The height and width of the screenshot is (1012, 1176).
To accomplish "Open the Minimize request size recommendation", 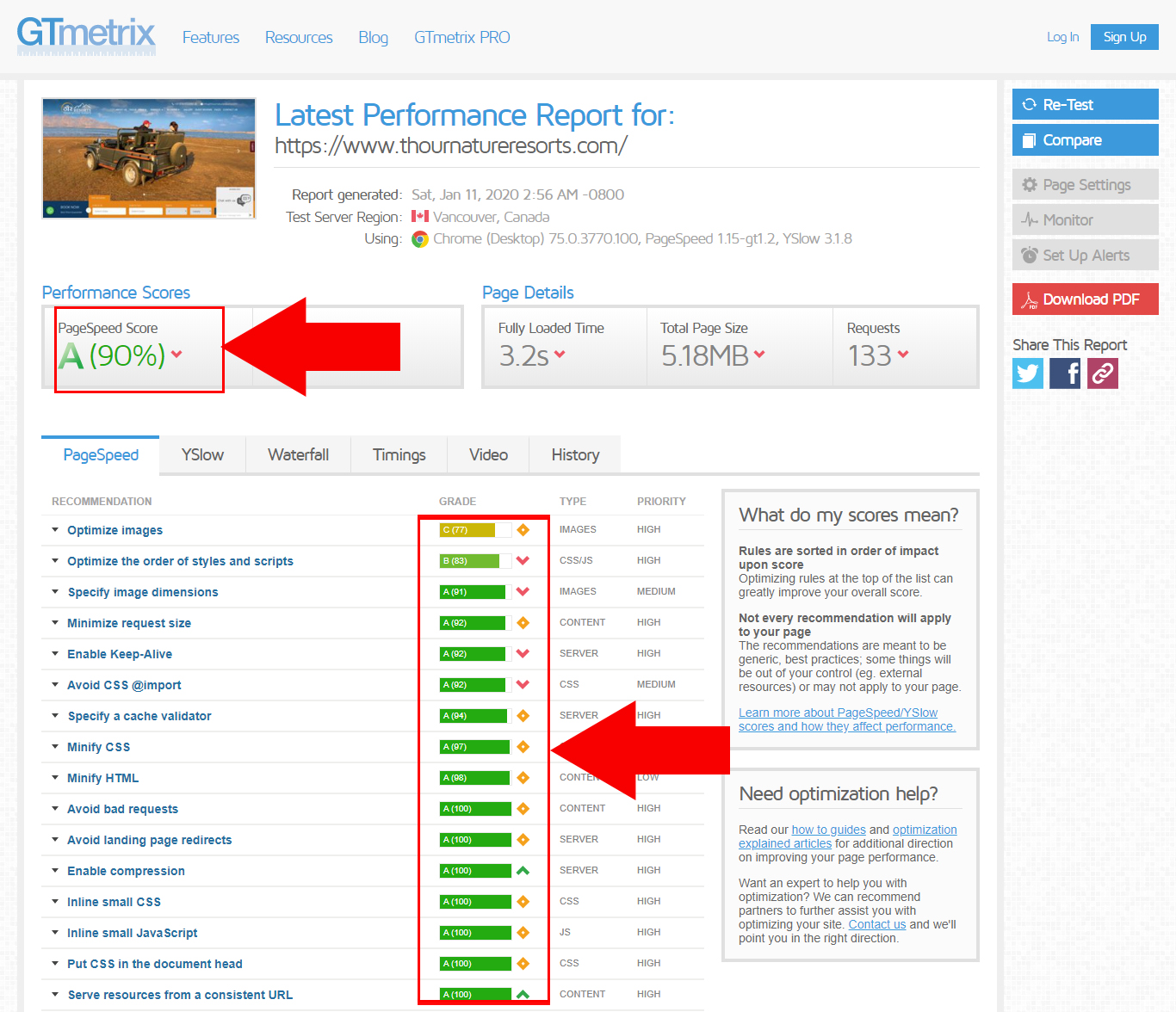I will click(129, 623).
